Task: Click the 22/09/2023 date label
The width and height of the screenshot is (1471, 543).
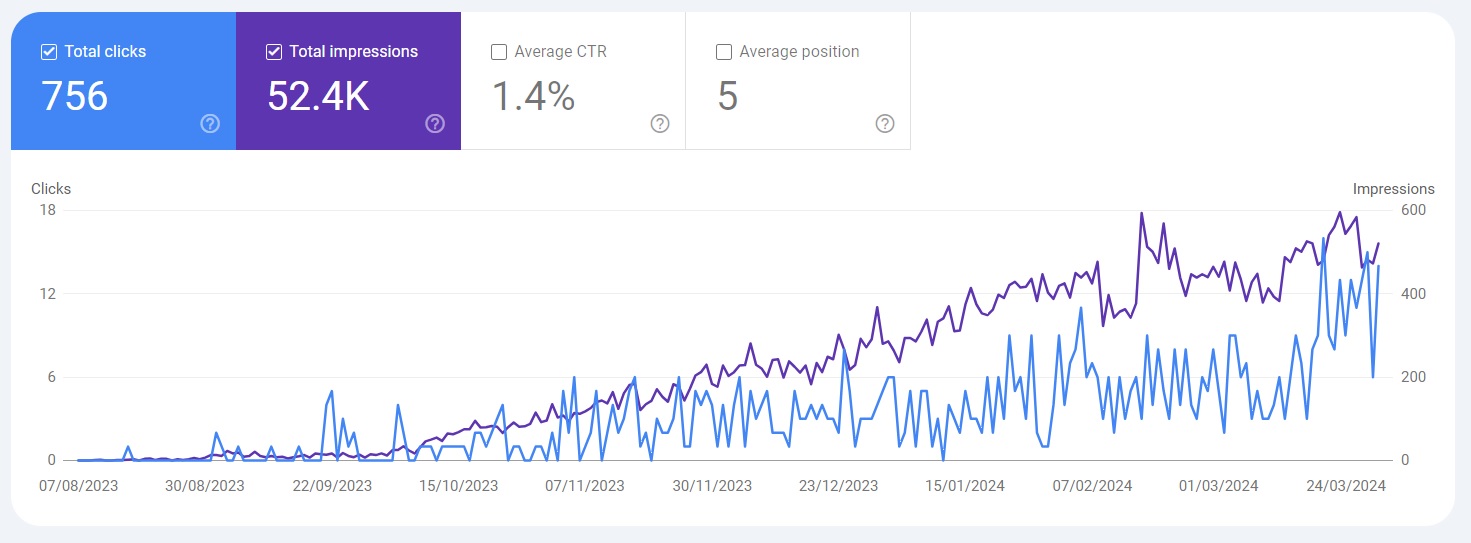Action: (331, 486)
